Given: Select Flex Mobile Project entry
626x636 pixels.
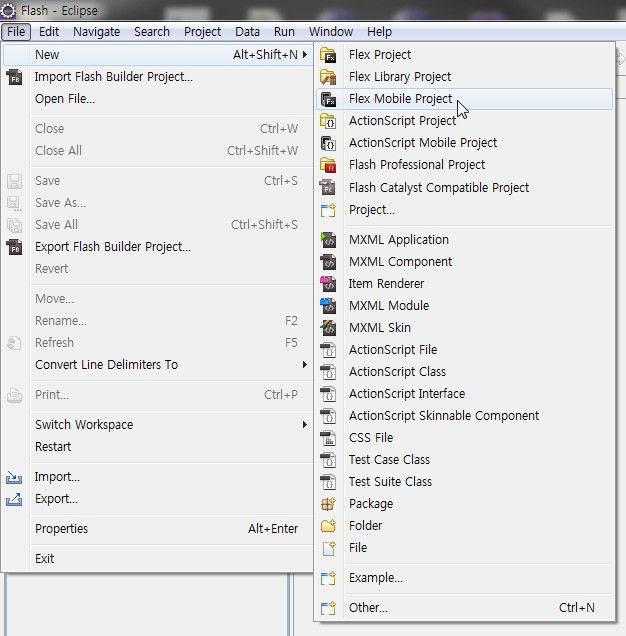Looking at the screenshot, I should [x=464, y=99].
